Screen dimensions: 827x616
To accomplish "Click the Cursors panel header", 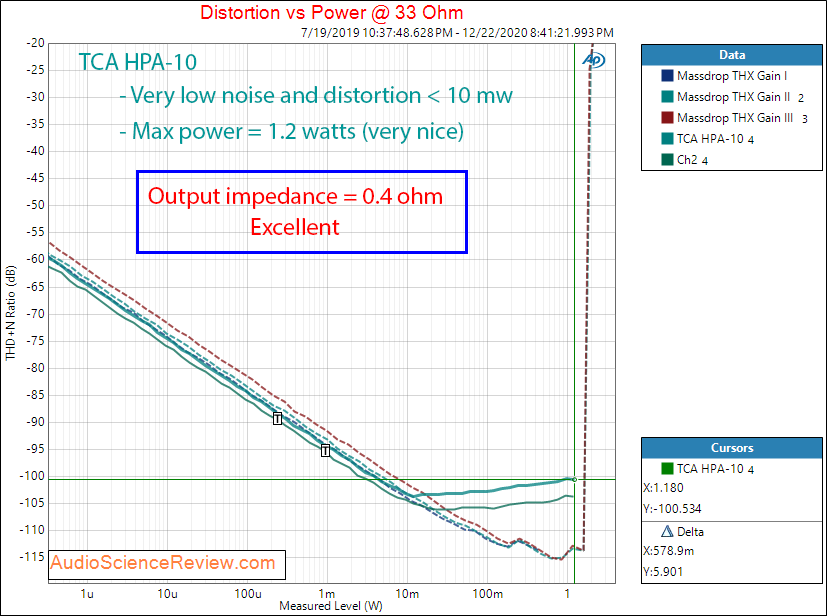I will click(732, 448).
